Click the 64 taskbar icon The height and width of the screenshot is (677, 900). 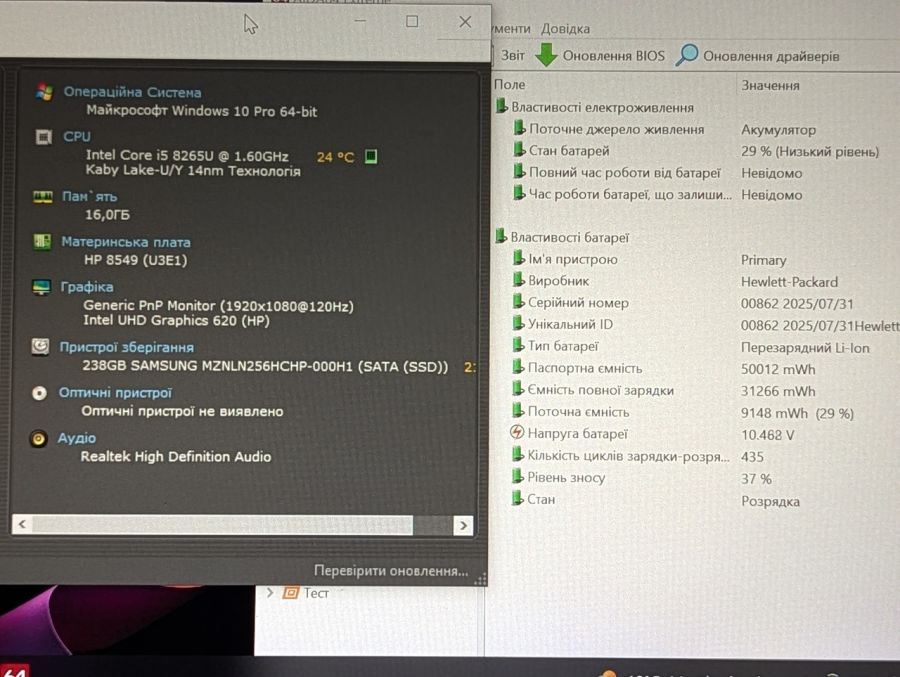click(x=14, y=671)
